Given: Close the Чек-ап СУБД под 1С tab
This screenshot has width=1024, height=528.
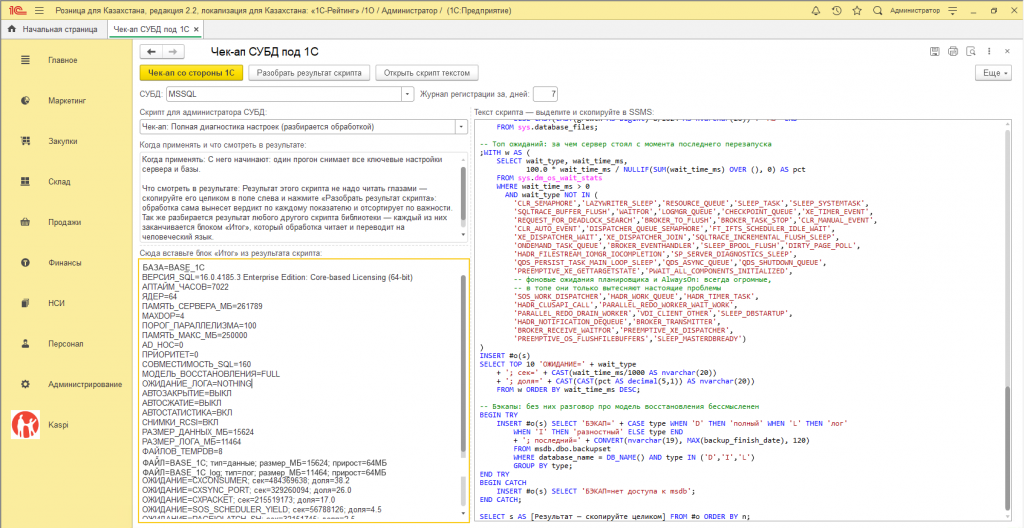Looking at the screenshot, I should 197,29.
